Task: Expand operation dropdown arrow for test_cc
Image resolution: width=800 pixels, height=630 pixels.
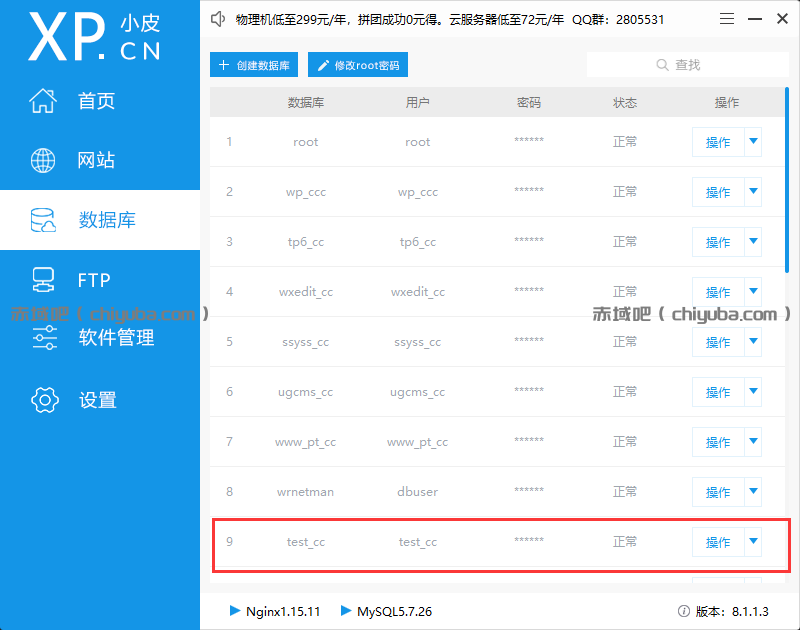Action: click(753, 542)
